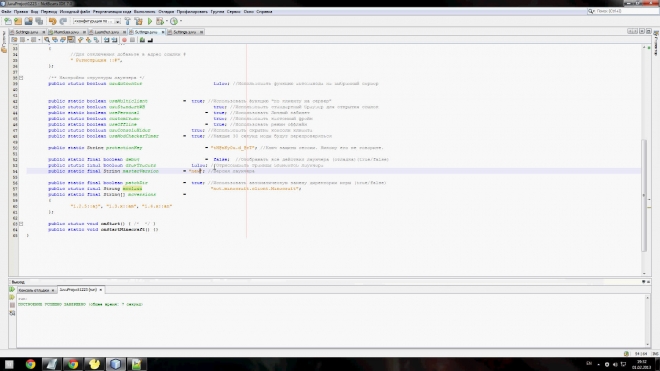This screenshot has height=371, width=660.
Task: Click the Profile Project clock icon
Action: click(173, 21)
